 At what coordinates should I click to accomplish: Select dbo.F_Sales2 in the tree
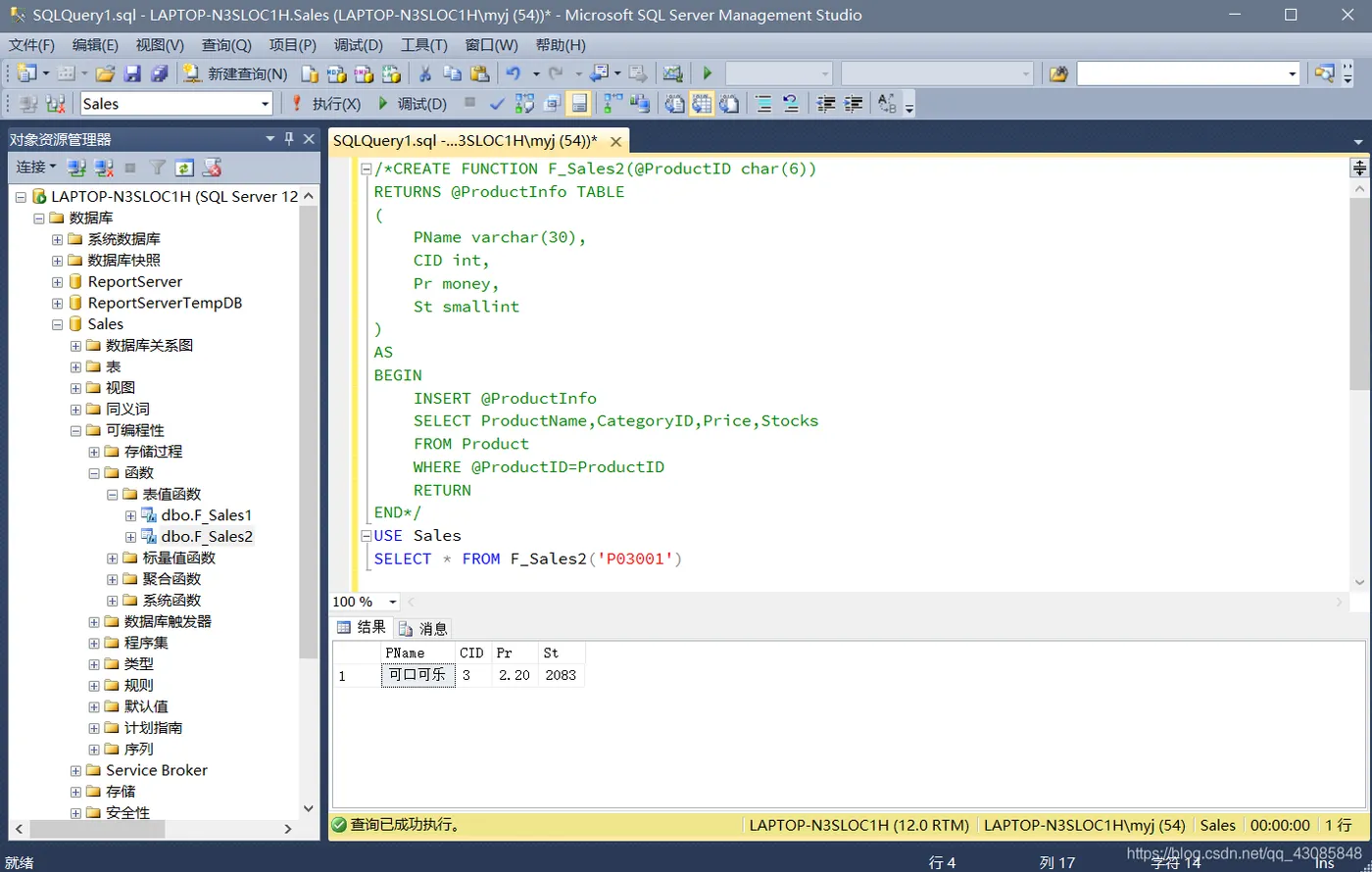pyautogui.click(x=207, y=537)
